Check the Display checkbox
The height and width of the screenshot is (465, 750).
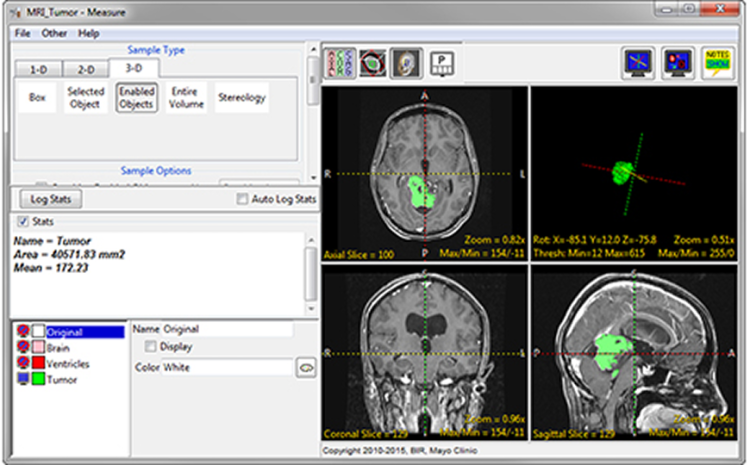151,347
